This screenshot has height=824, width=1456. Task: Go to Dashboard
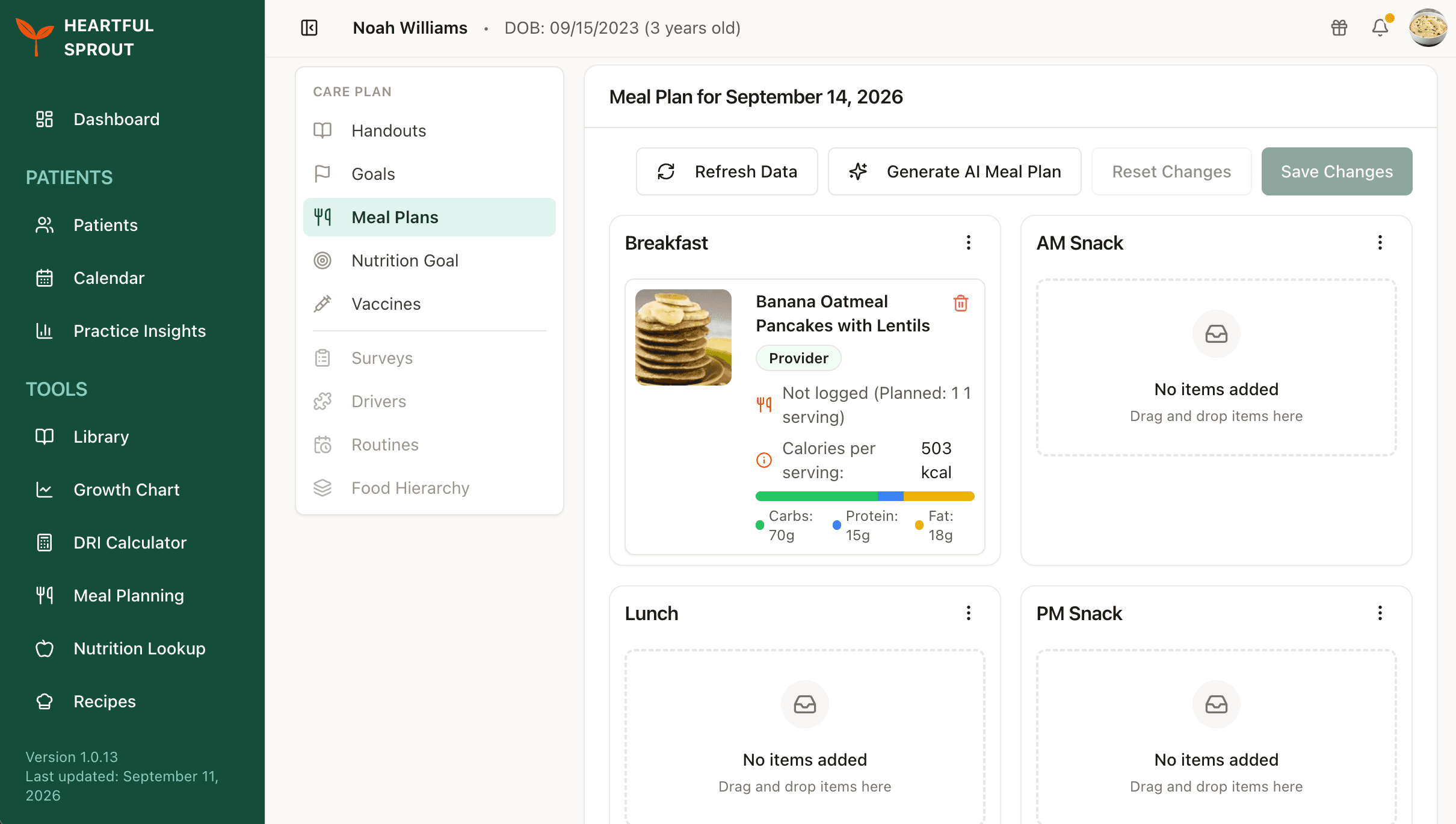coord(132,119)
